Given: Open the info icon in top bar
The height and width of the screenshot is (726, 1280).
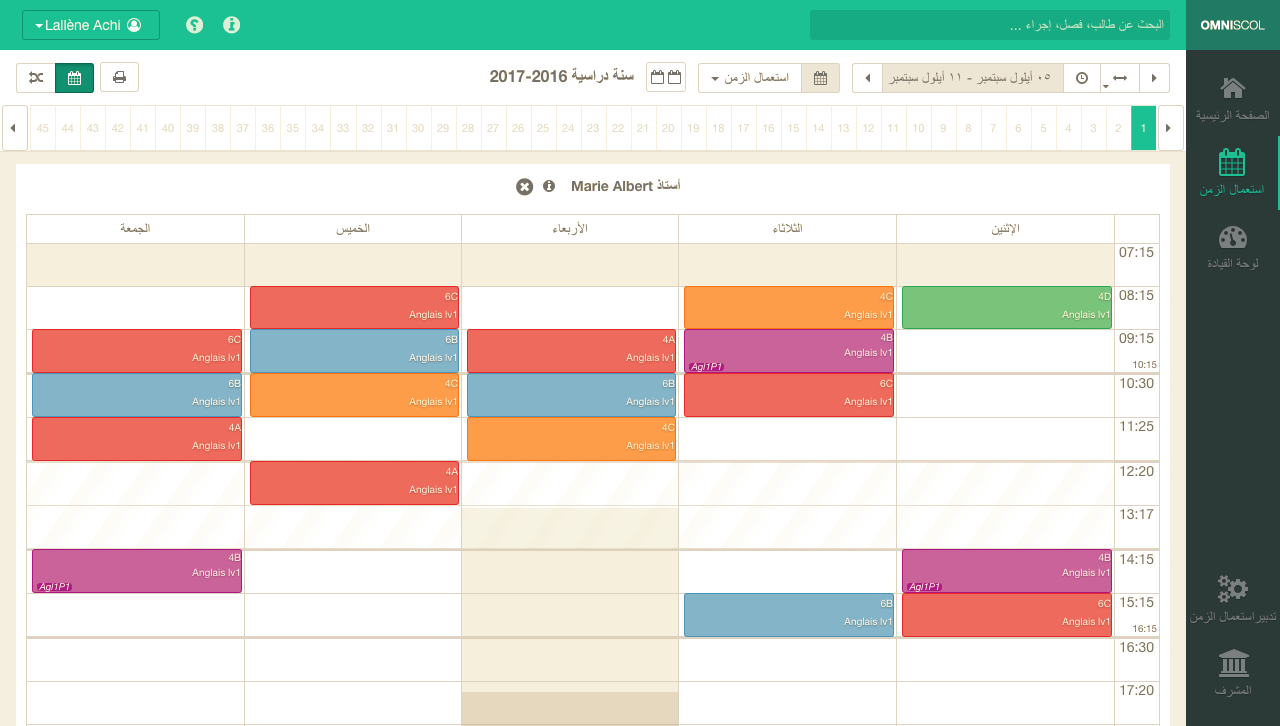Looking at the screenshot, I should pyautogui.click(x=232, y=25).
